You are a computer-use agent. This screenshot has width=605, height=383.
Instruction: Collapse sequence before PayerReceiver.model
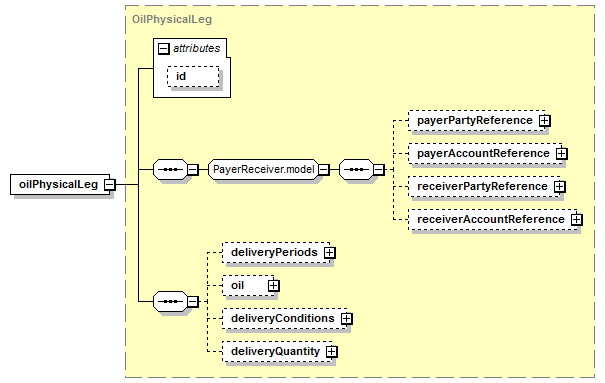pyautogui.click(x=193, y=169)
